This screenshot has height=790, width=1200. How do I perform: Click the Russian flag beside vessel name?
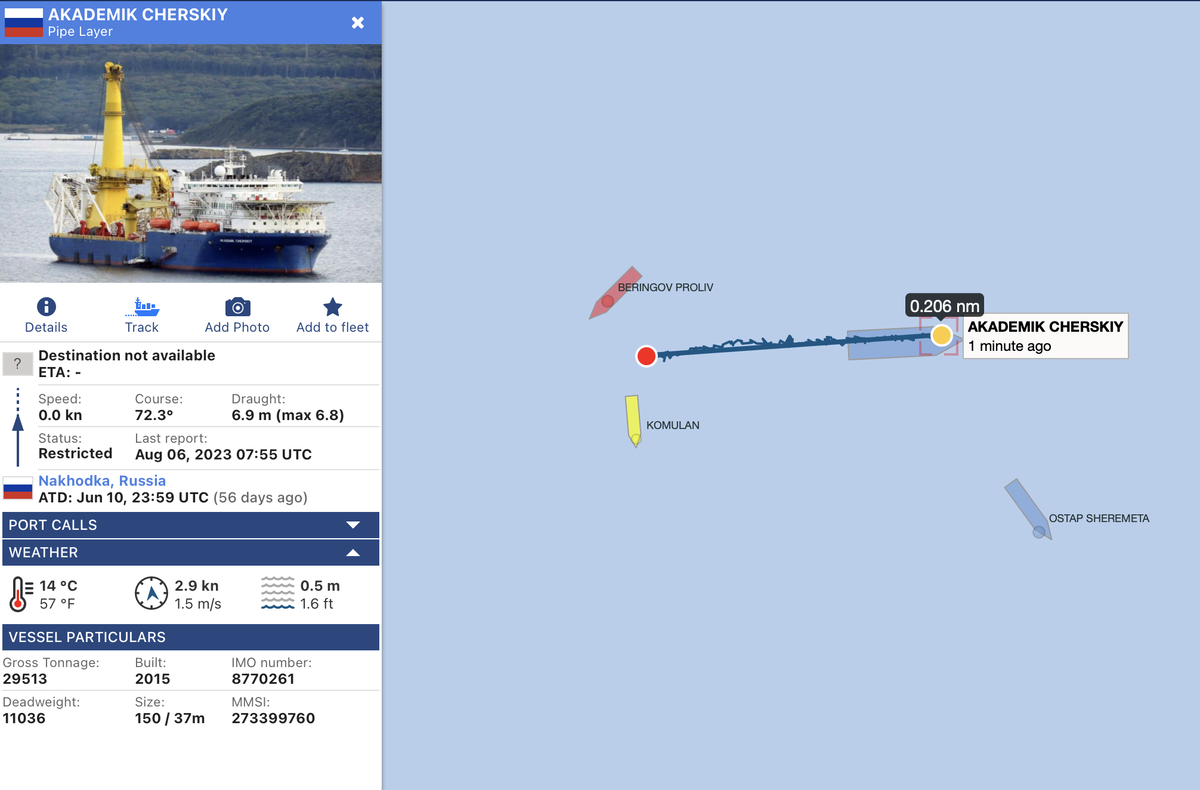click(24, 22)
